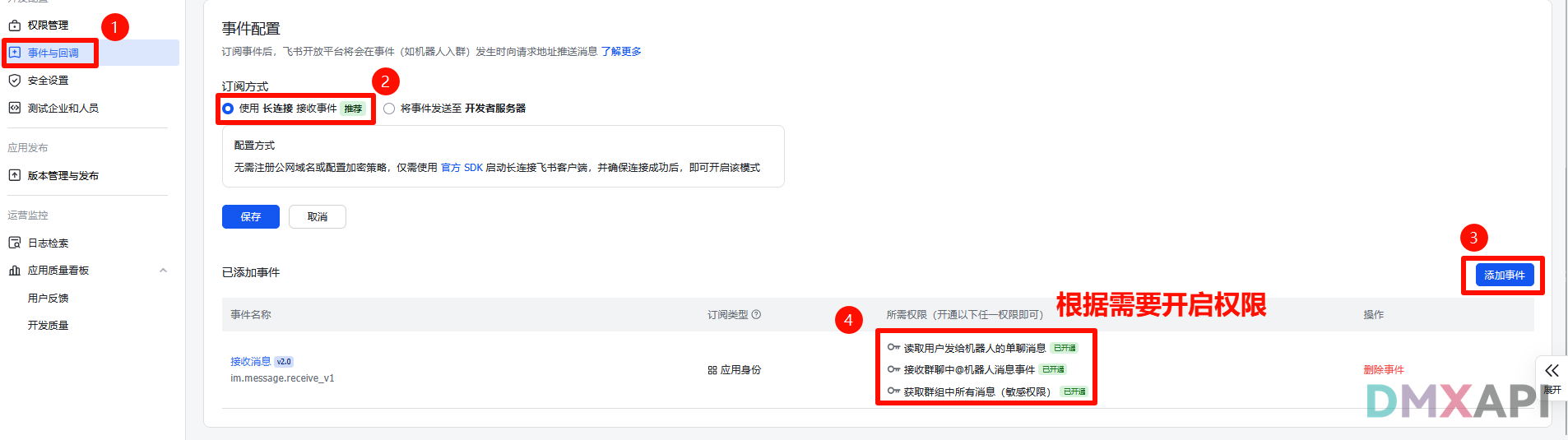Viewport: 1568px width, 440px height.
Task: Open 用户反馈 submenu item
Action: pos(48,298)
